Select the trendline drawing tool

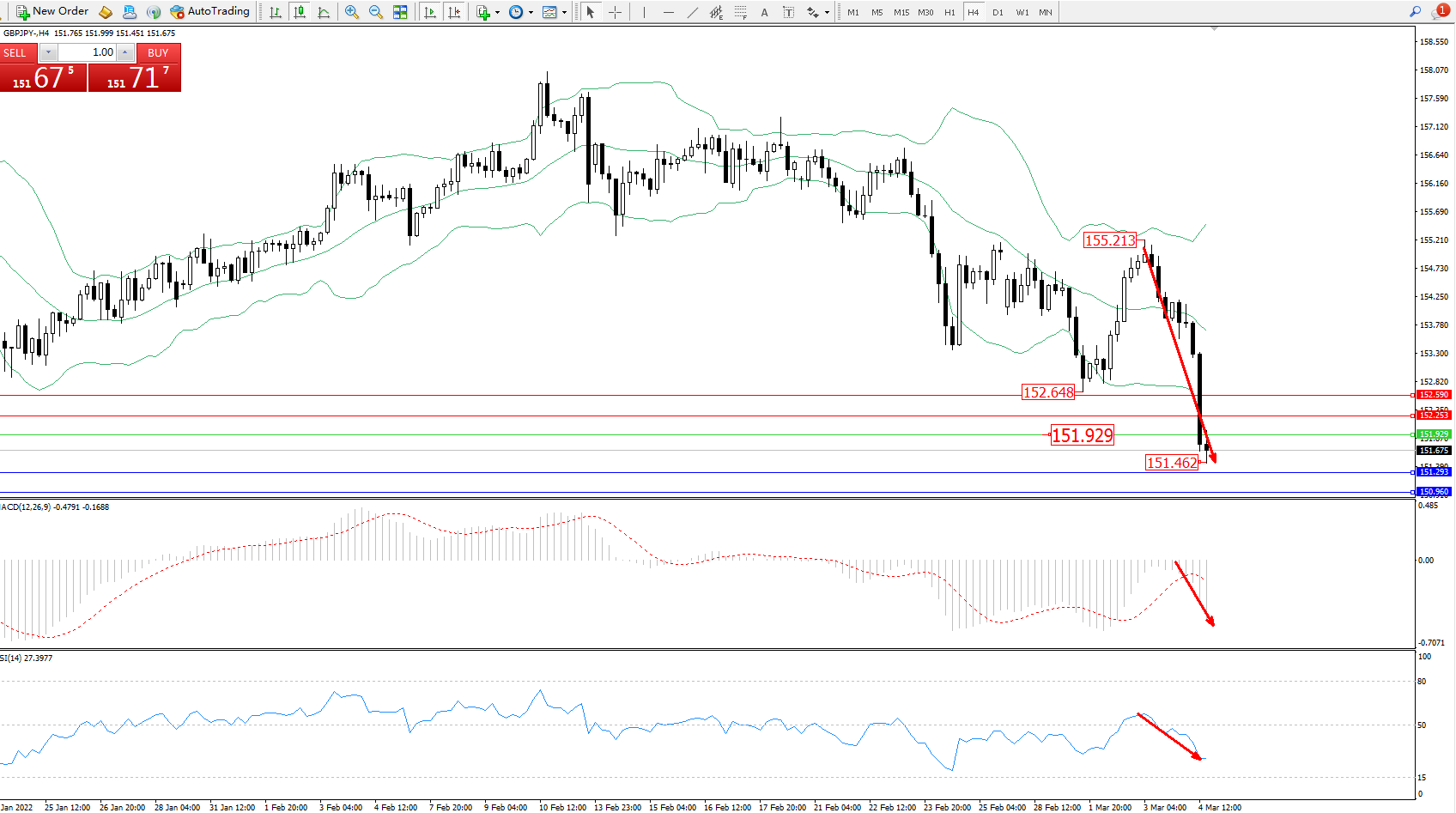point(692,12)
